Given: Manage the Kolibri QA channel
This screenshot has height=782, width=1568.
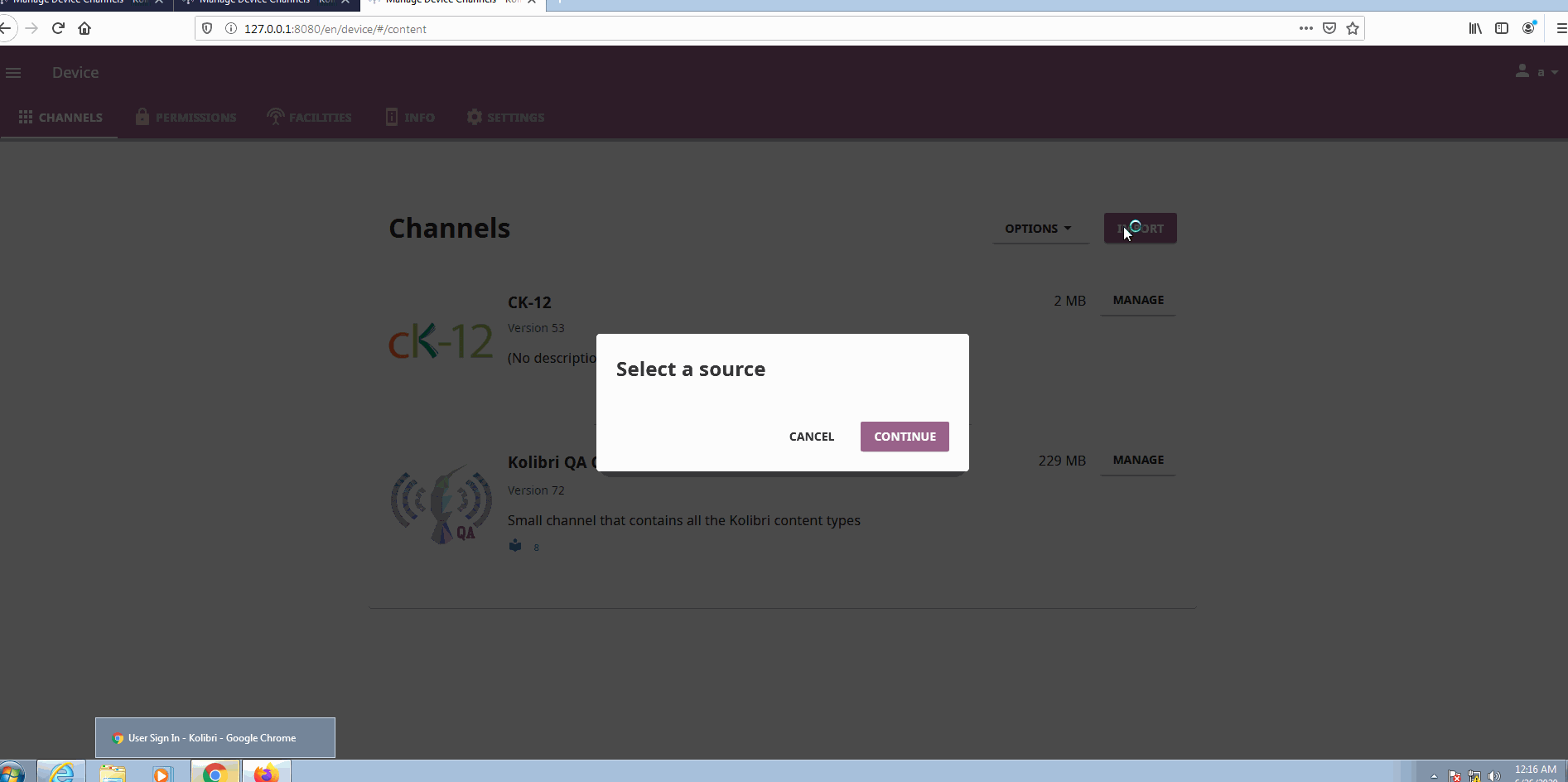Looking at the screenshot, I should tap(1138, 460).
